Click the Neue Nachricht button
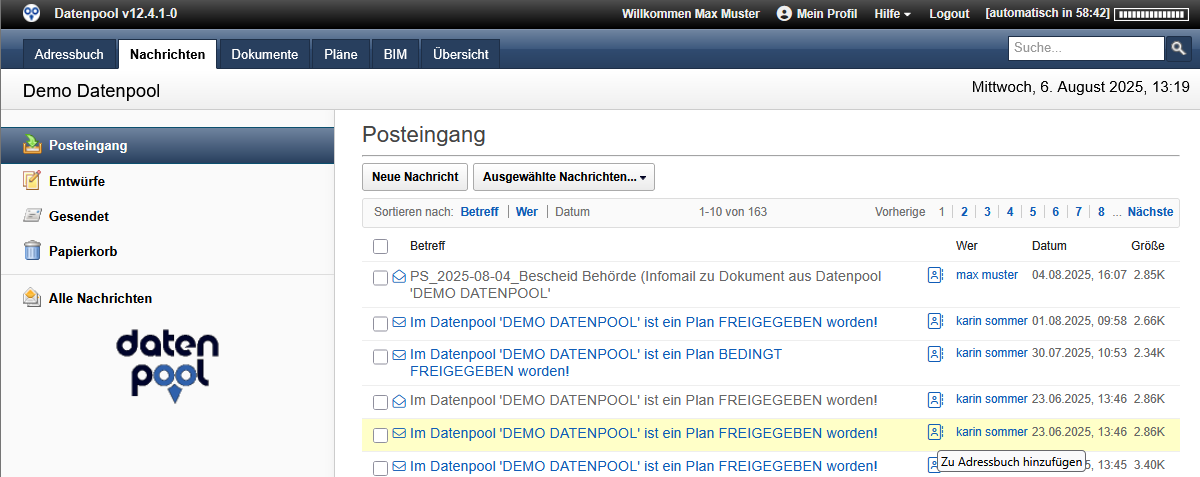 (415, 177)
